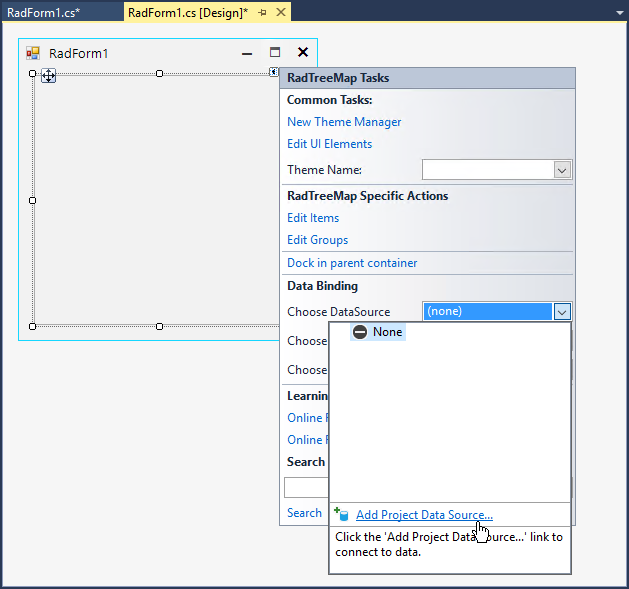Click the Choose DataSource label
Screen dimensions: 629x589
pyautogui.click(x=339, y=312)
